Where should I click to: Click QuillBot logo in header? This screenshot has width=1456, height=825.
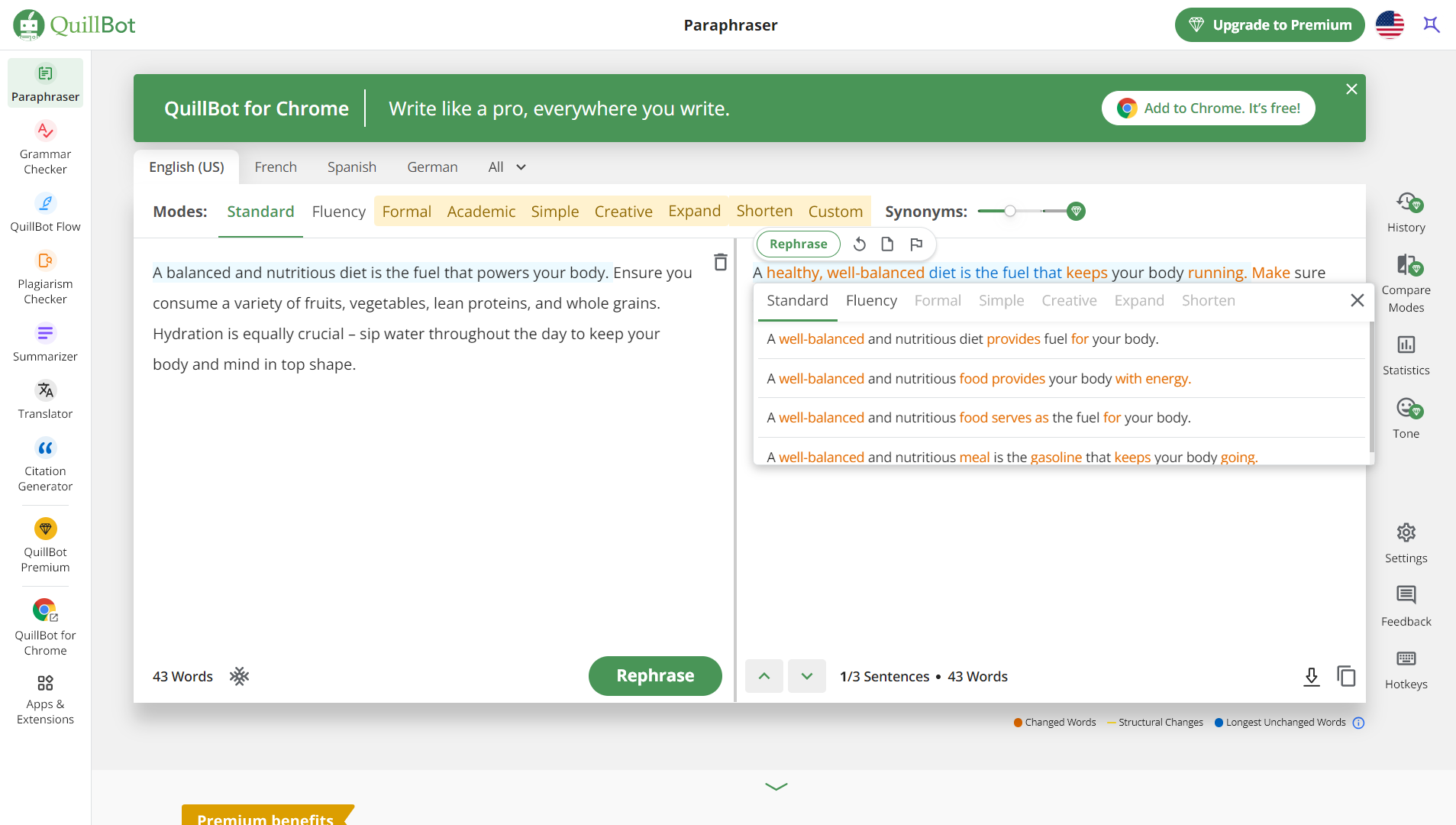point(74,24)
